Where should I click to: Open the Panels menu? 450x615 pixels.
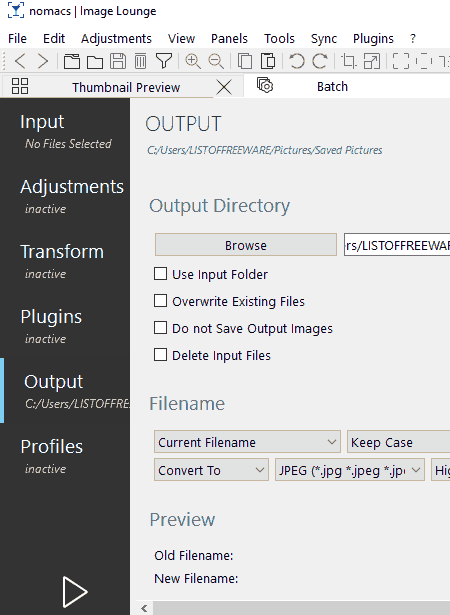point(229,38)
